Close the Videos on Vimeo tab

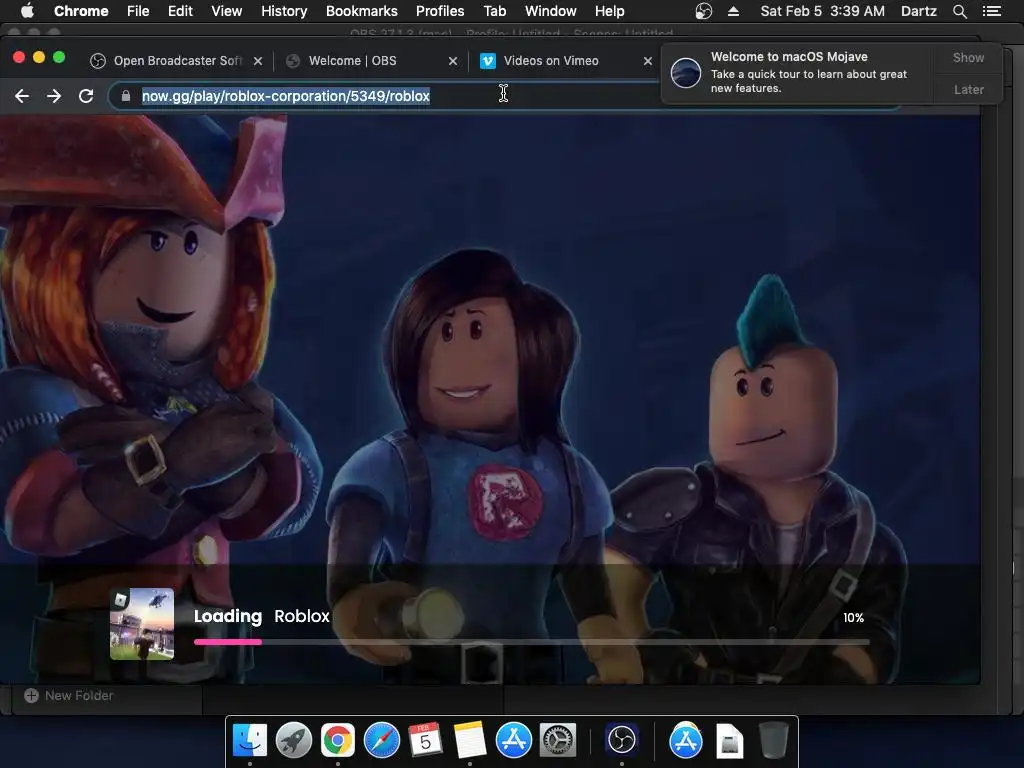tap(647, 61)
